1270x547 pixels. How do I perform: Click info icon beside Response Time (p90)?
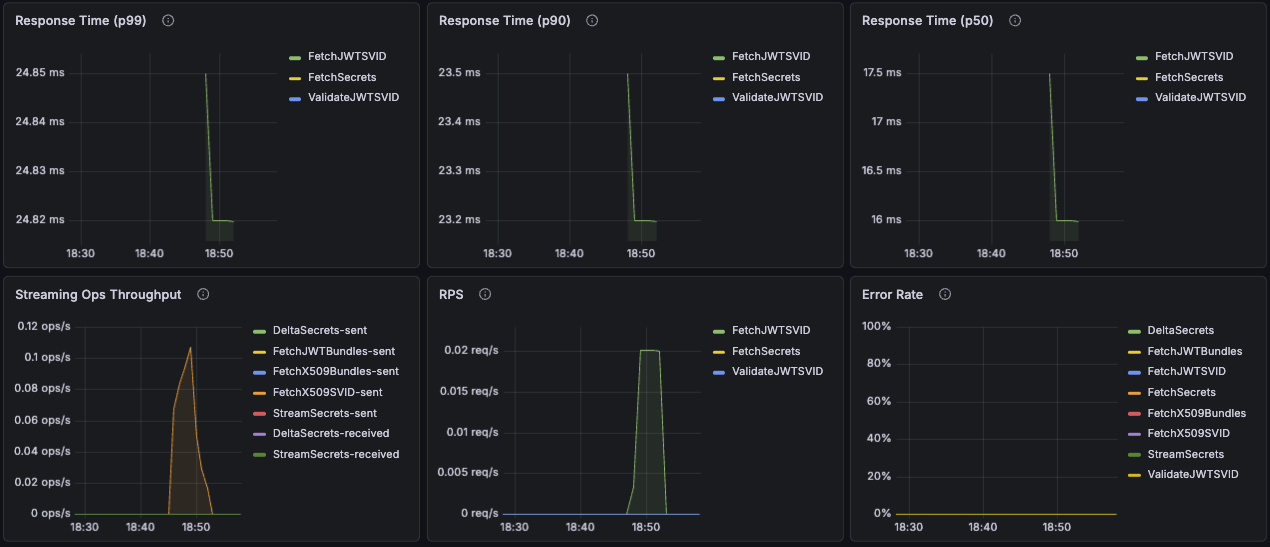(x=592, y=20)
